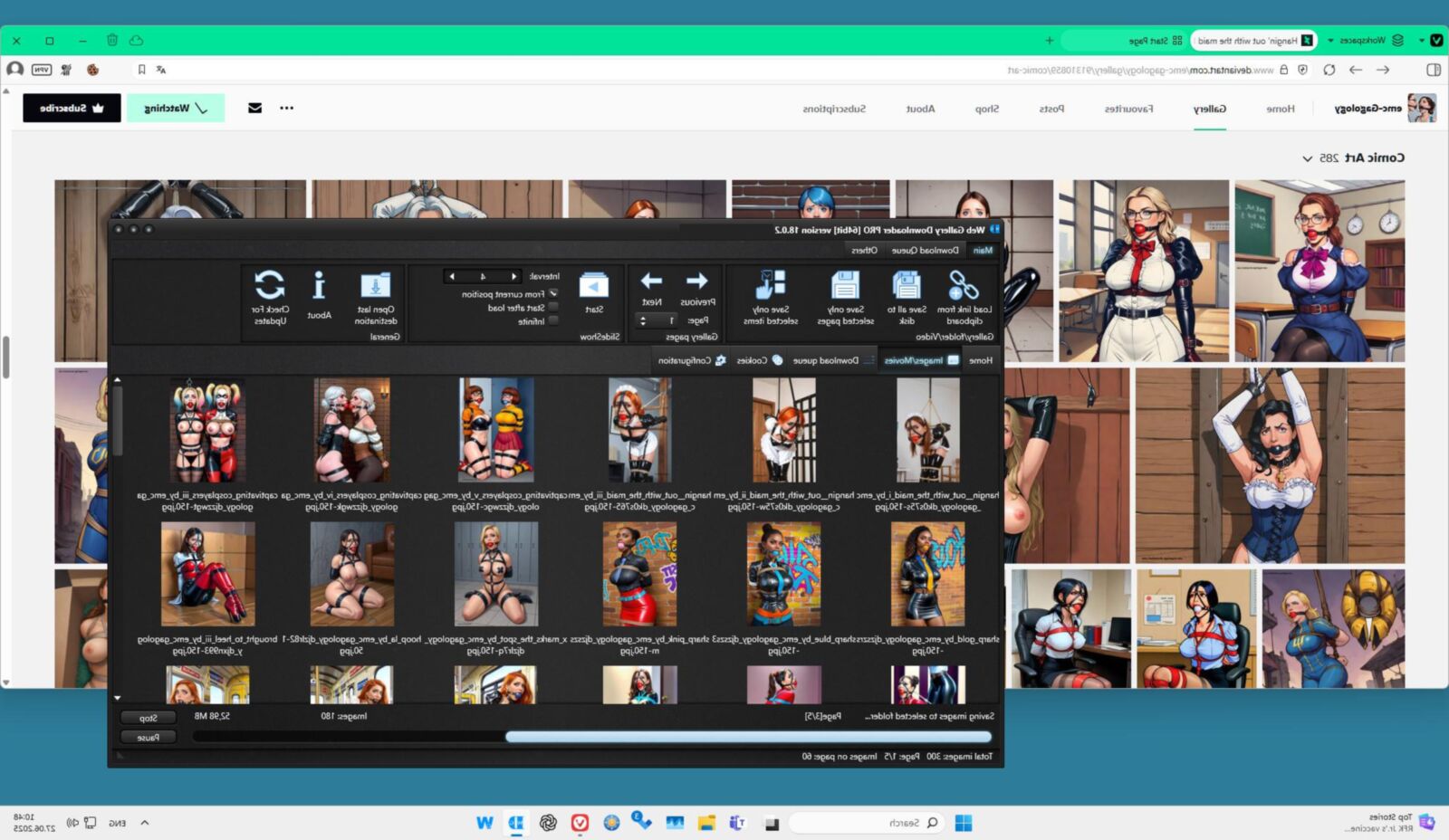Image resolution: width=1449 pixels, height=840 pixels.
Task: Open the three-dot more options on profile
Action: 286,108
